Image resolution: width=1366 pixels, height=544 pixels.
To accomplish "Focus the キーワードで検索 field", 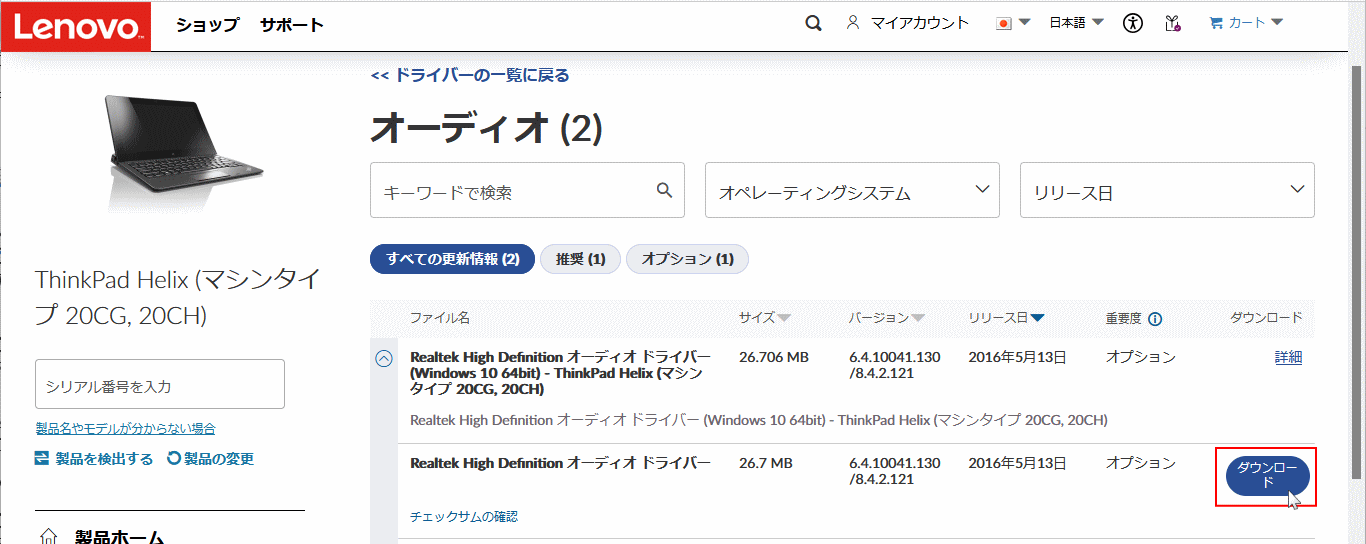I will click(x=527, y=190).
